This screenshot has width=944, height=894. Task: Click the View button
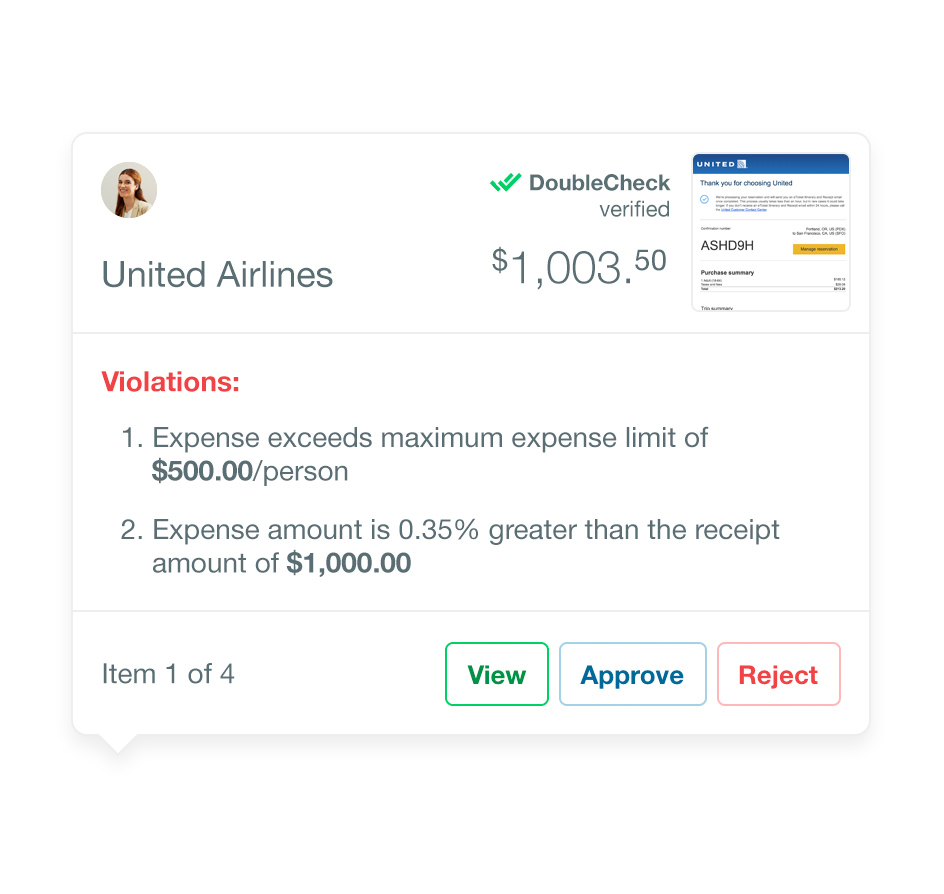click(x=497, y=674)
